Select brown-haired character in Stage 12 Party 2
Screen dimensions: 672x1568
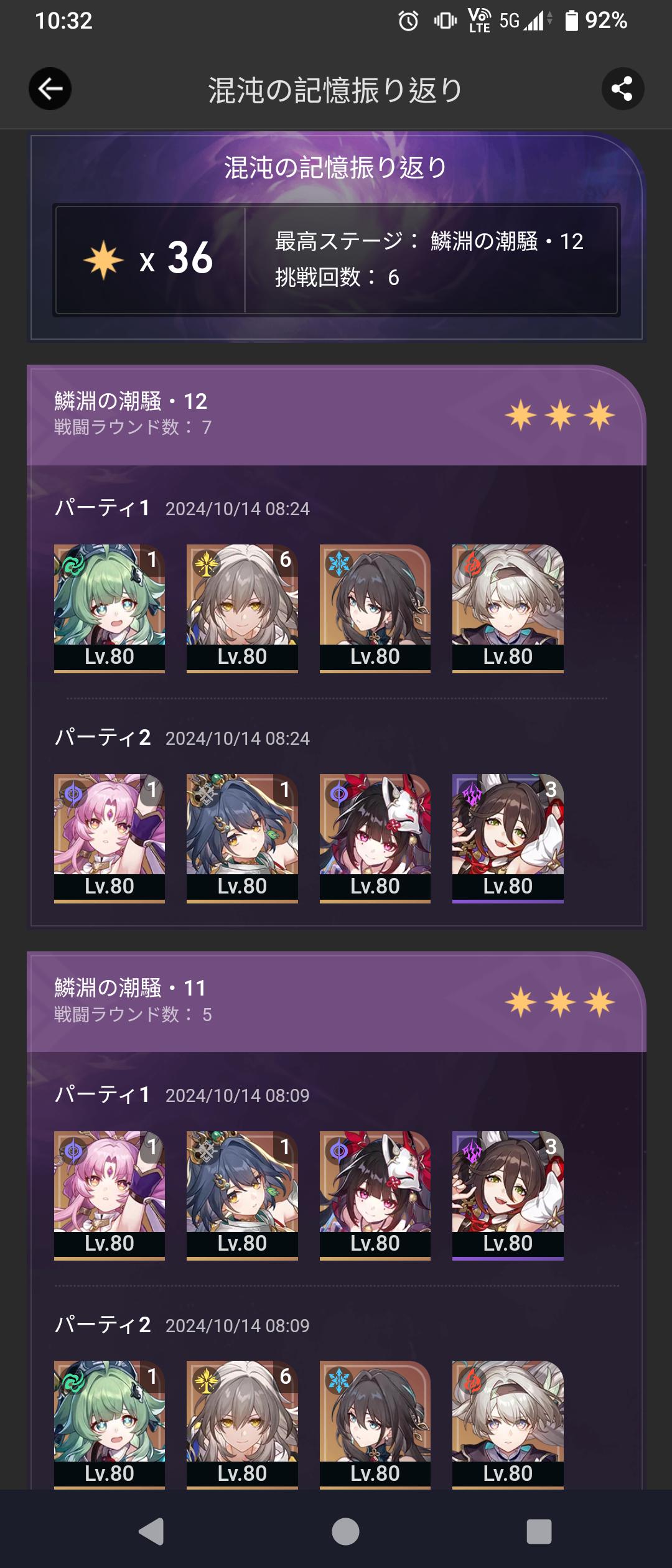coord(508,838)
